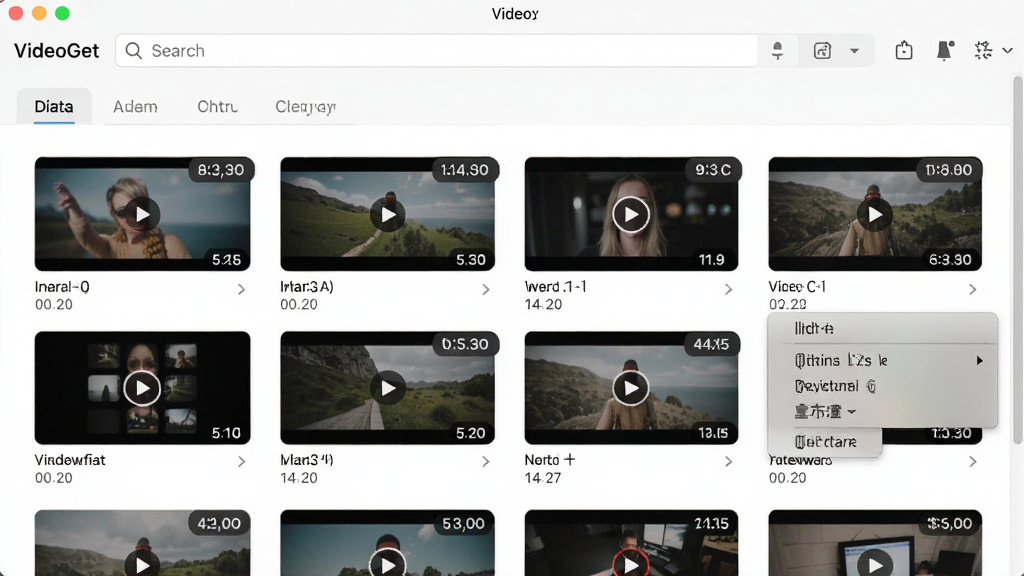Switch to the Adem tab
Image resolution: width=1024 pixels, height=576 pixels.
click(x=135, y=106)
